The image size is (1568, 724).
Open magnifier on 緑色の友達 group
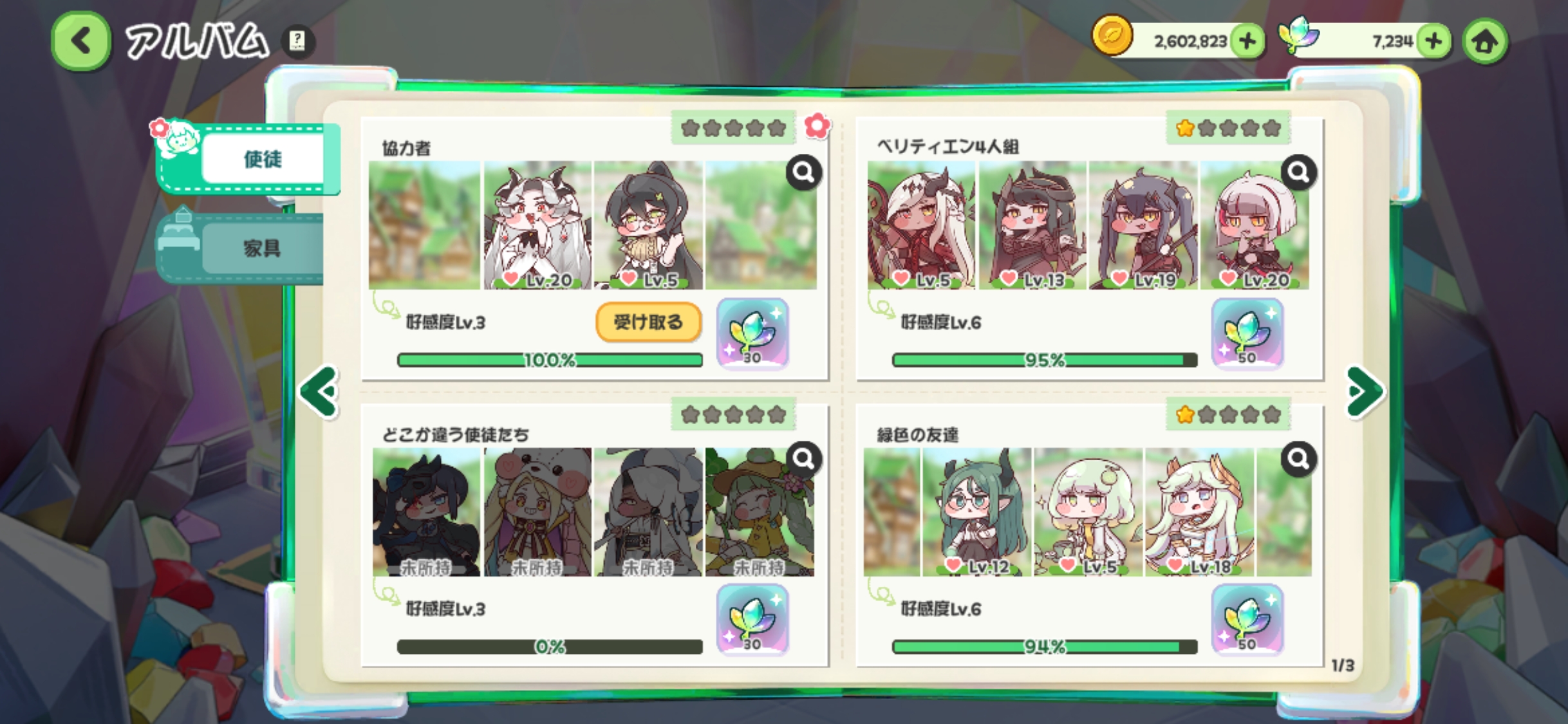(1298, 459)
